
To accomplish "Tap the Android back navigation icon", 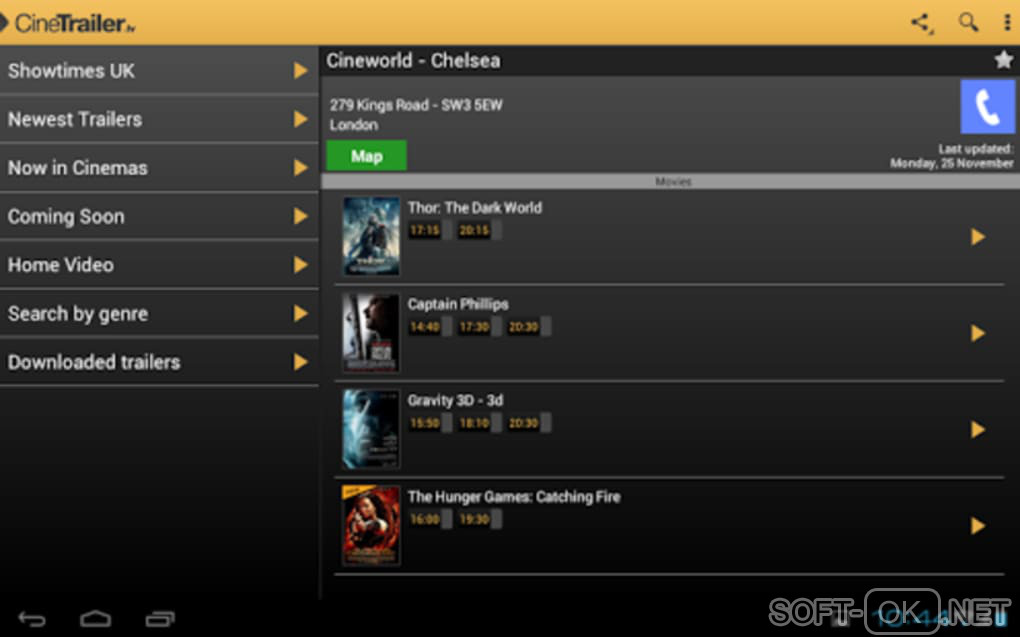I will click(x=32, y=618).
